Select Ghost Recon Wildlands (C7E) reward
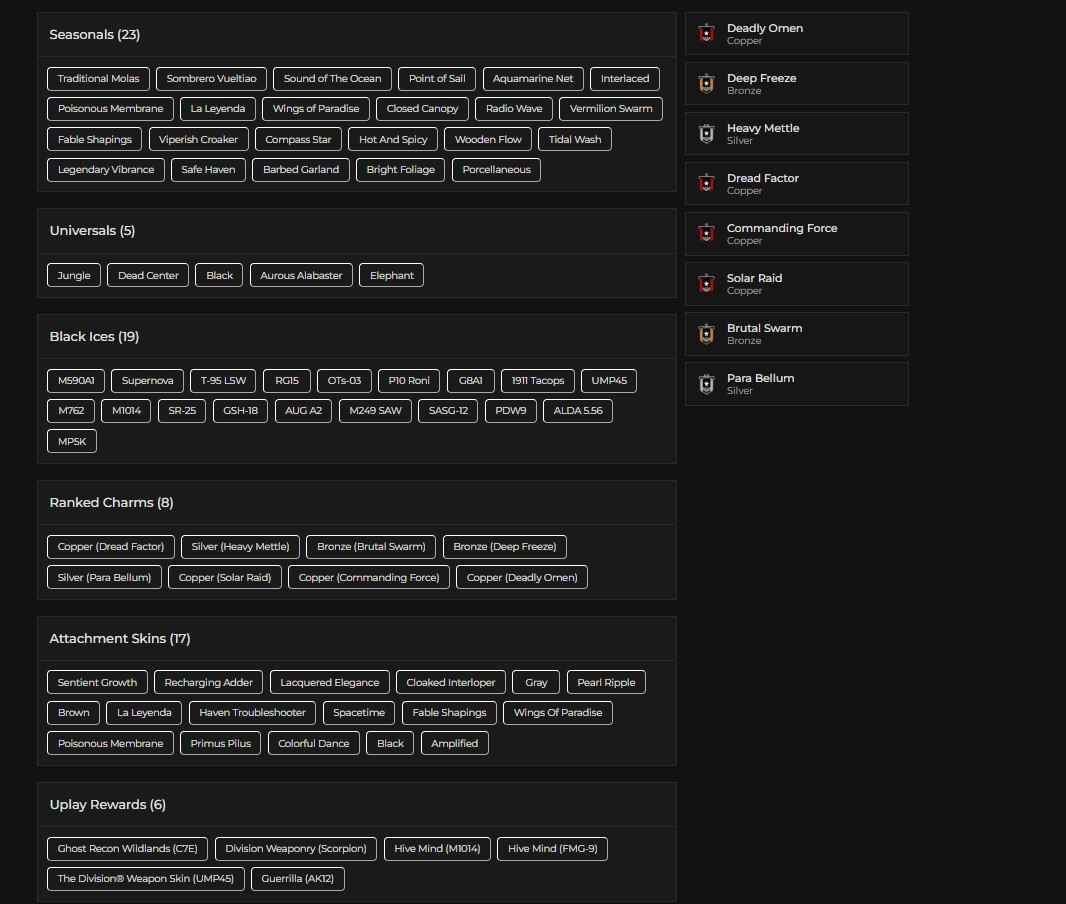The width and height of the screenshot is (1066, 904). (x=127, y=849)
